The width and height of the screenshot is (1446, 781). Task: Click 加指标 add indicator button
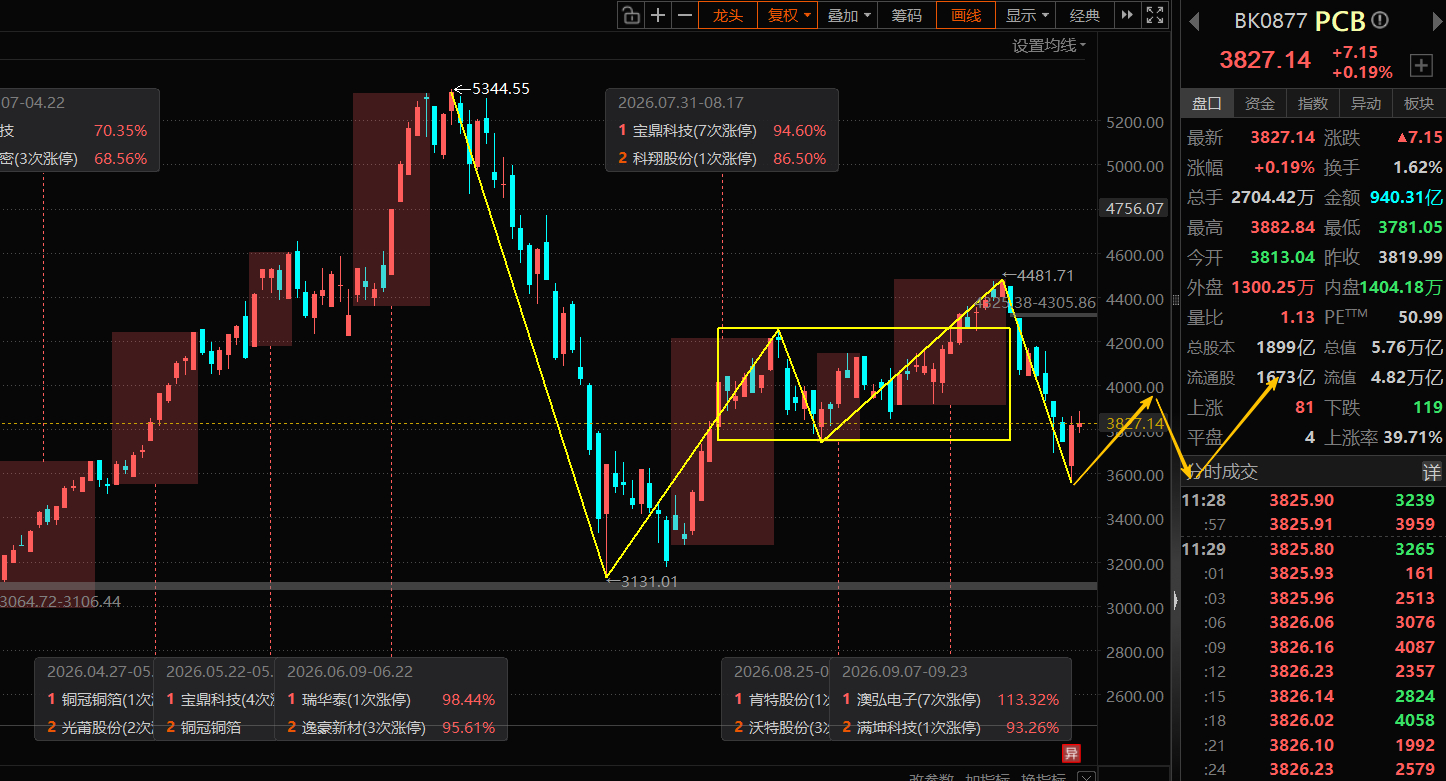point(986,777)
